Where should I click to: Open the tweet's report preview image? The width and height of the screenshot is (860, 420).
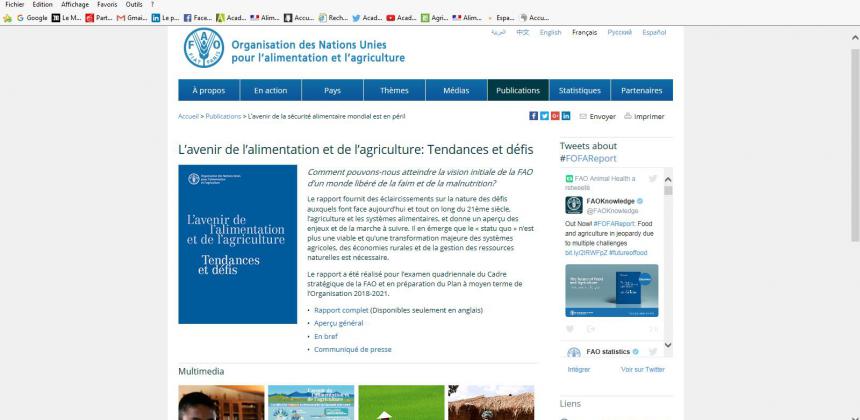tap(612, 291)
